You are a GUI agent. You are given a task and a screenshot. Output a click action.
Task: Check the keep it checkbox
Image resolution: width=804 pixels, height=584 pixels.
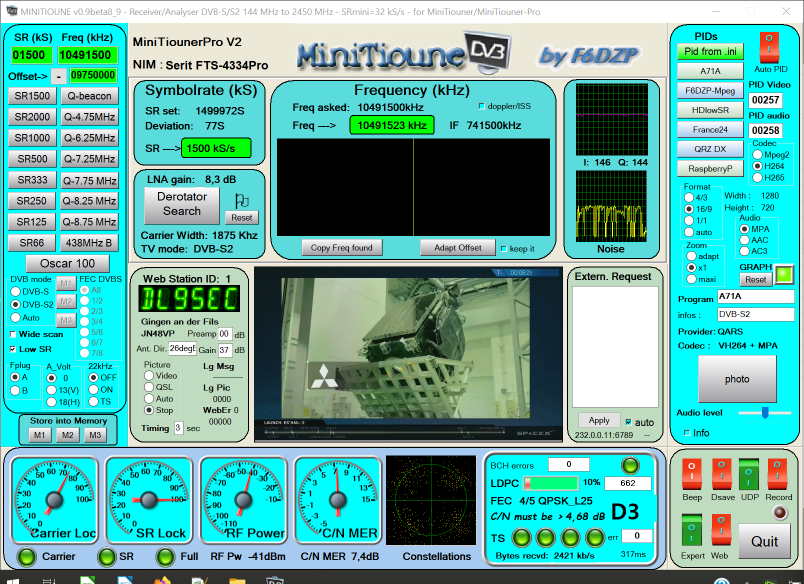pyautogui.click(x=504, y=249)
